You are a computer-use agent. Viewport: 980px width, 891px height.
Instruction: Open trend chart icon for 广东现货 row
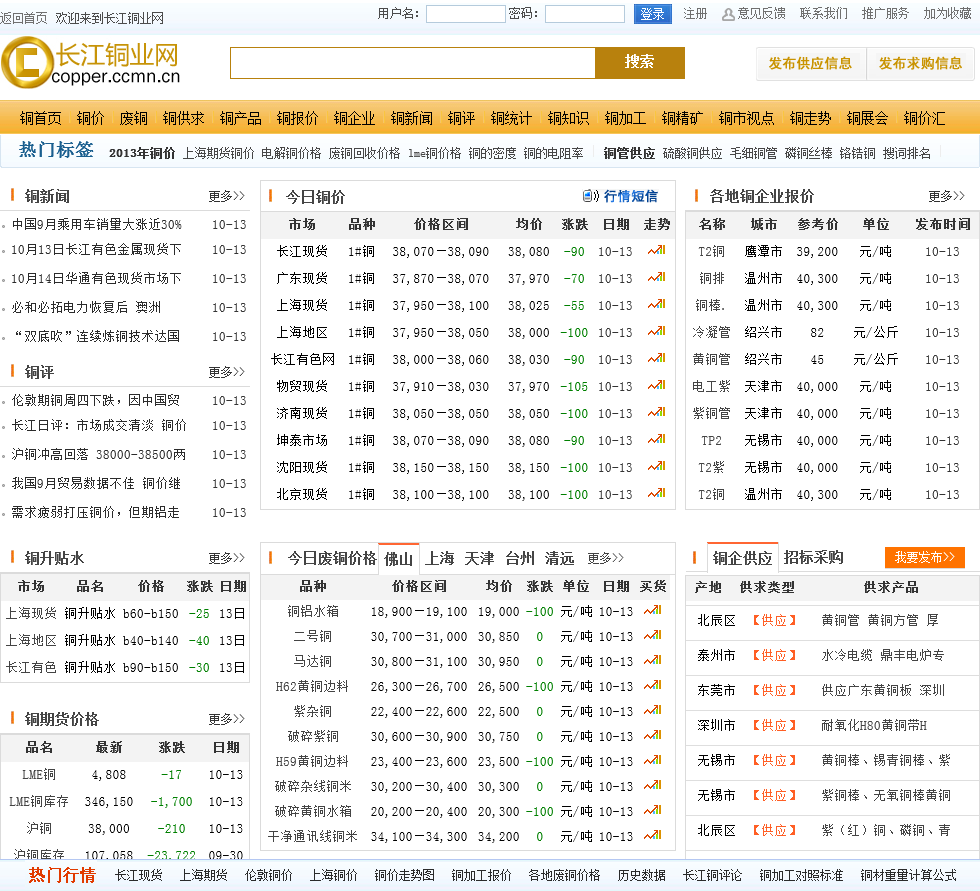click(656, 277)
